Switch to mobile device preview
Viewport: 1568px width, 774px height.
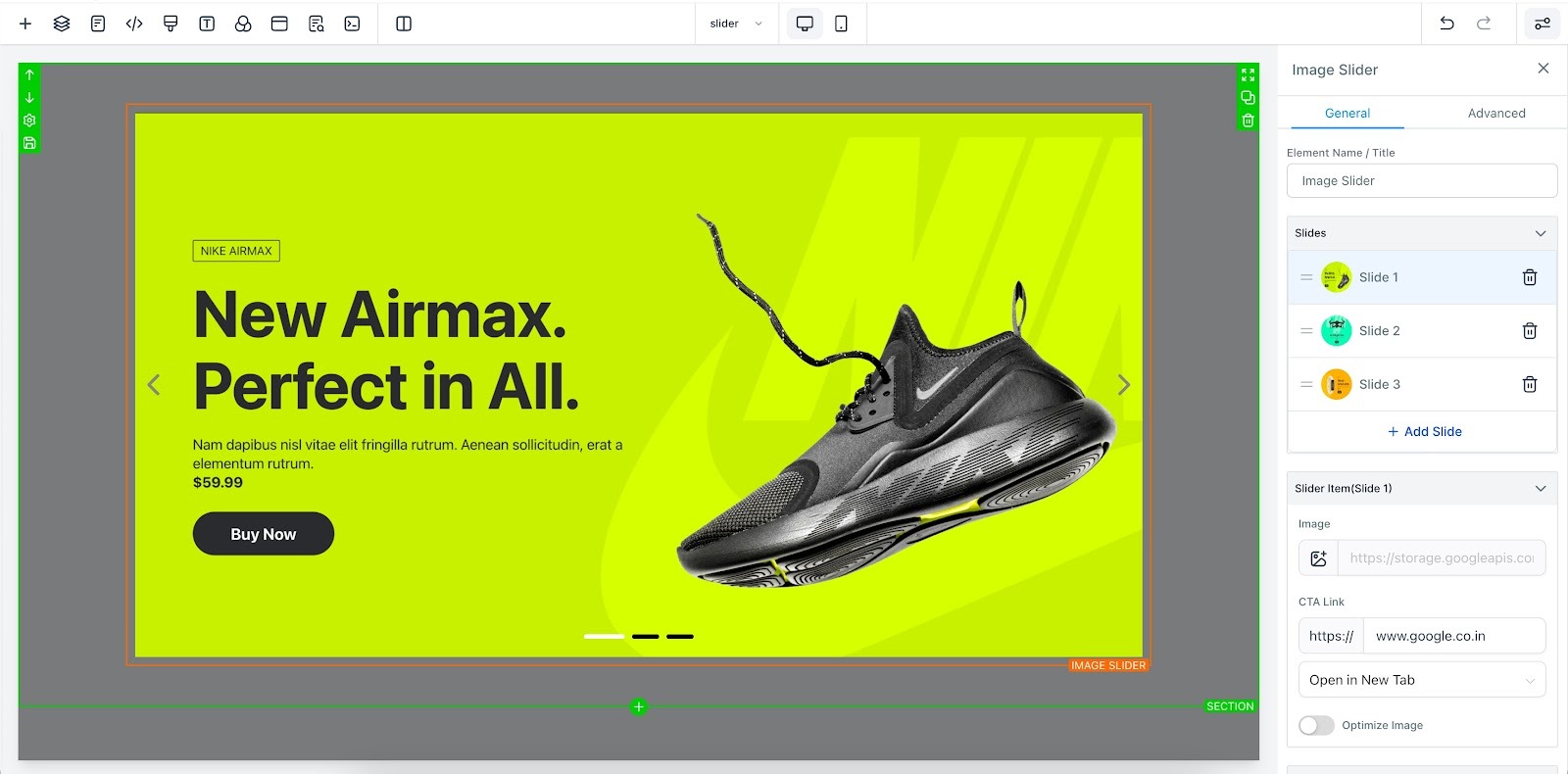pos(841,24)
